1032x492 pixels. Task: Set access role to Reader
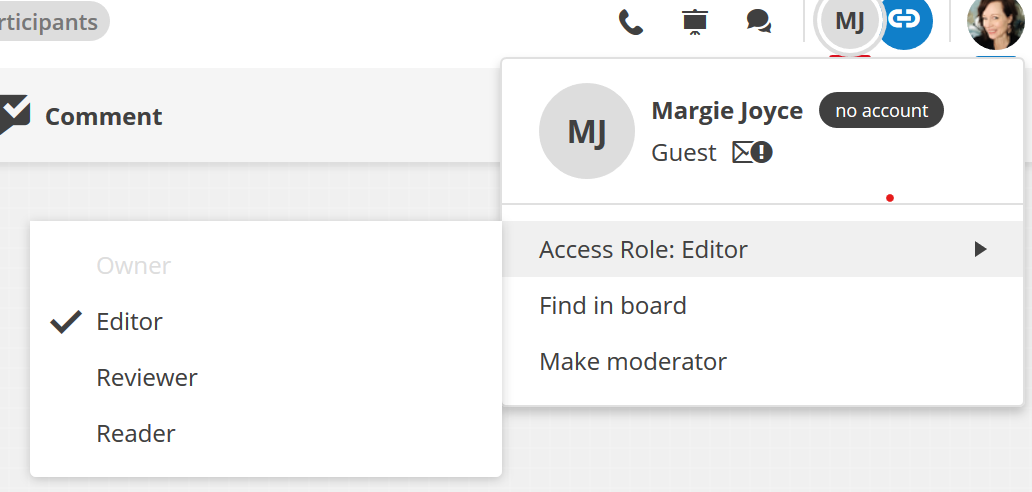coord(136,434)
